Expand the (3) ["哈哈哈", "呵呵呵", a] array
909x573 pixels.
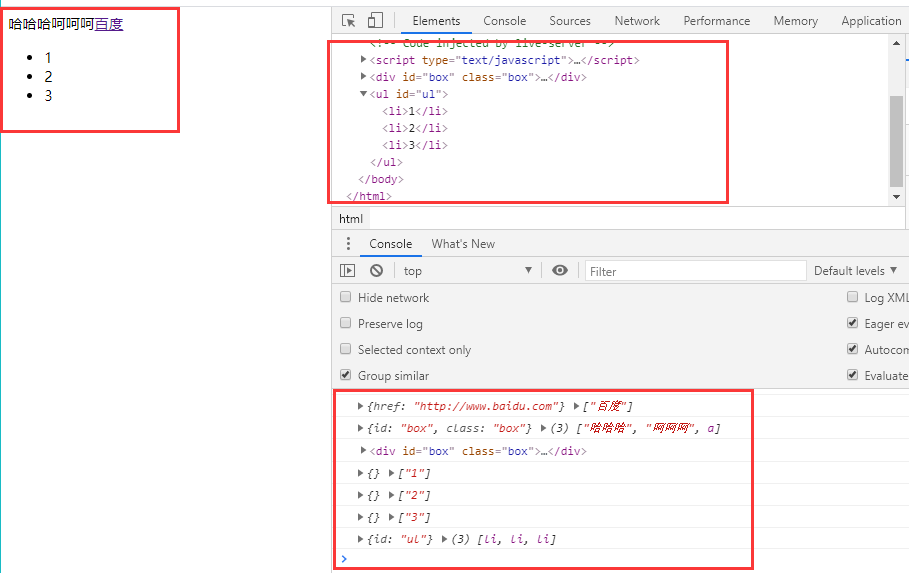pos(543,428)
